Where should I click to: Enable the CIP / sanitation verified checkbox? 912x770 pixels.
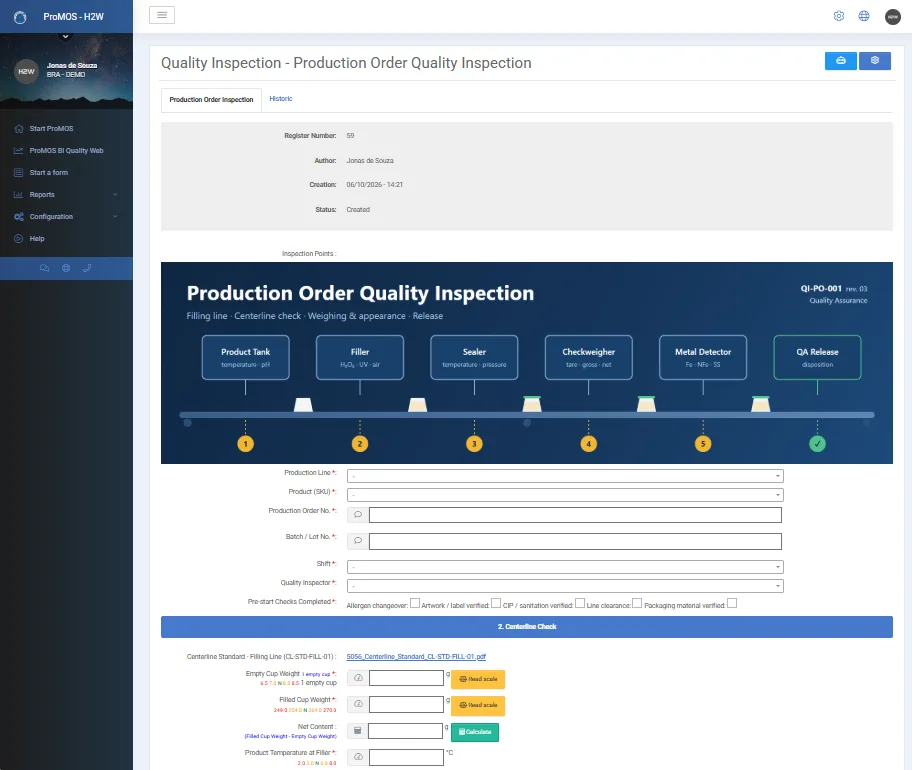point(580,603)
